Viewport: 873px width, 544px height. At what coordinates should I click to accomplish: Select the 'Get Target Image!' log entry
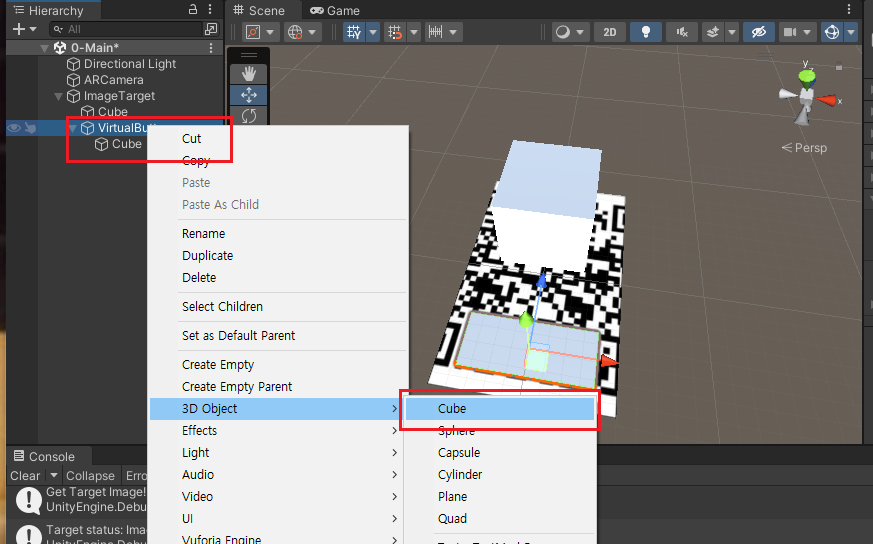pos(78,499)
